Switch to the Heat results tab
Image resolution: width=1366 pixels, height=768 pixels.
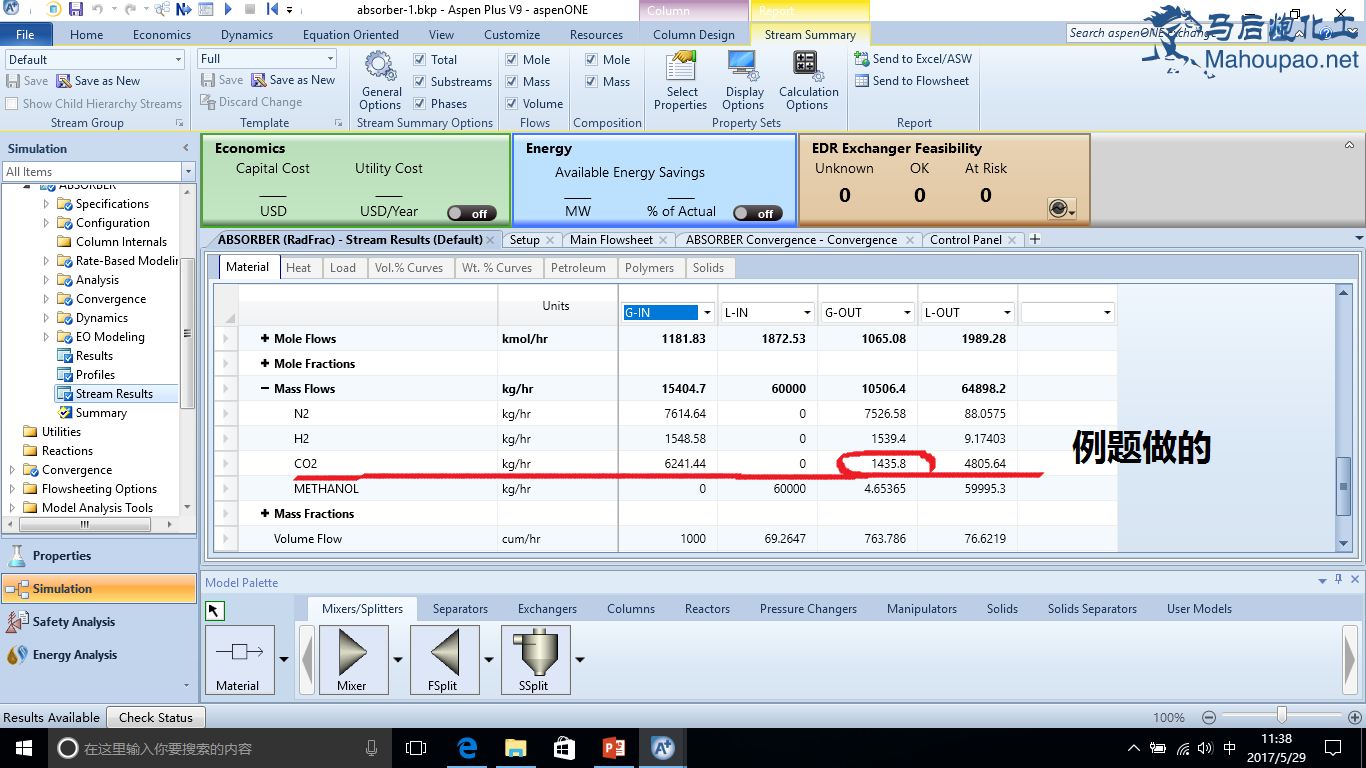pyautogui.click(x=298, y=268)
